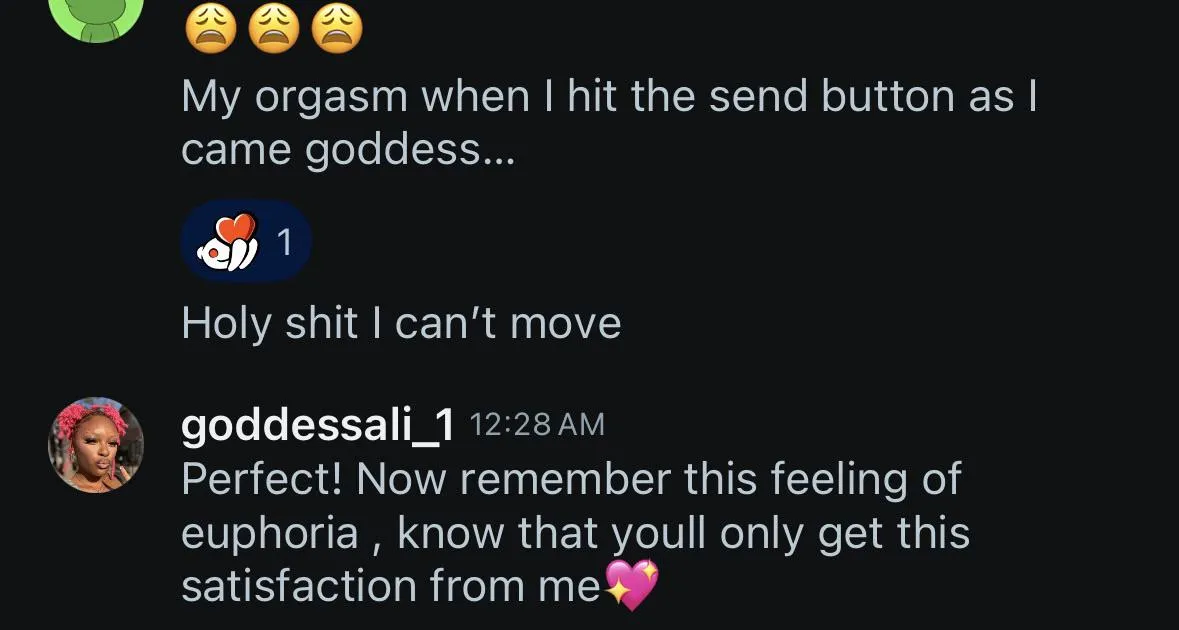Expand the reaction details on the heart-hands badge
Image resolution: width=1179 pixels, height=630 pixels.
[x=246, y=240]
